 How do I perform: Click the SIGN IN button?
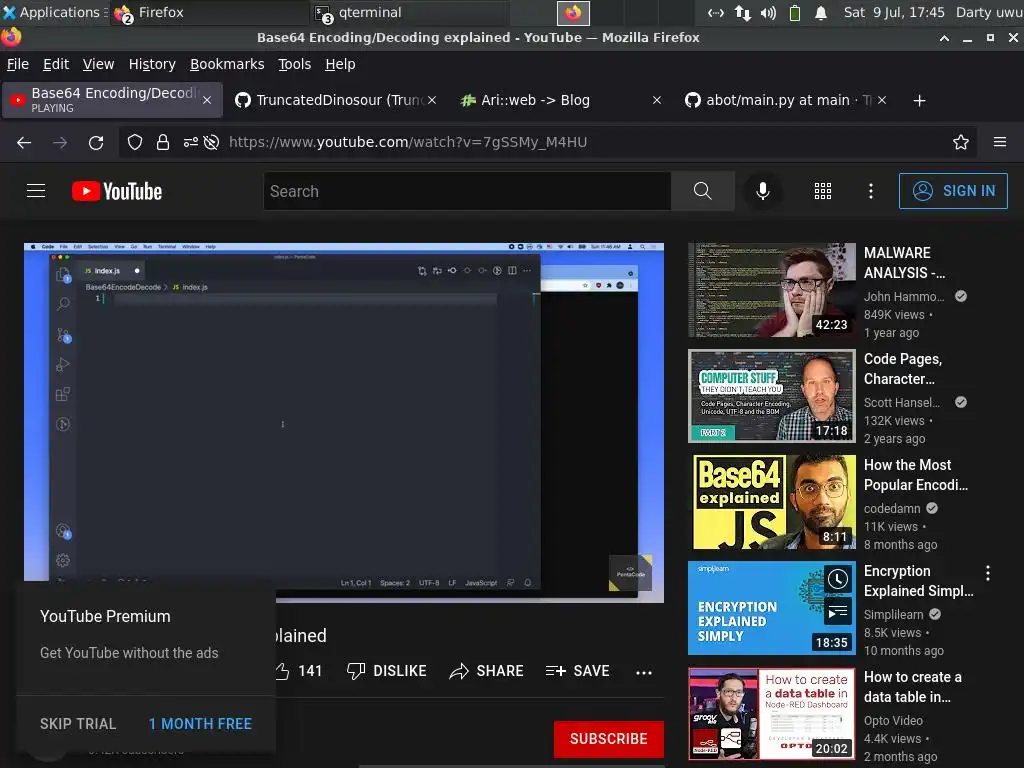tap(953, 191)
